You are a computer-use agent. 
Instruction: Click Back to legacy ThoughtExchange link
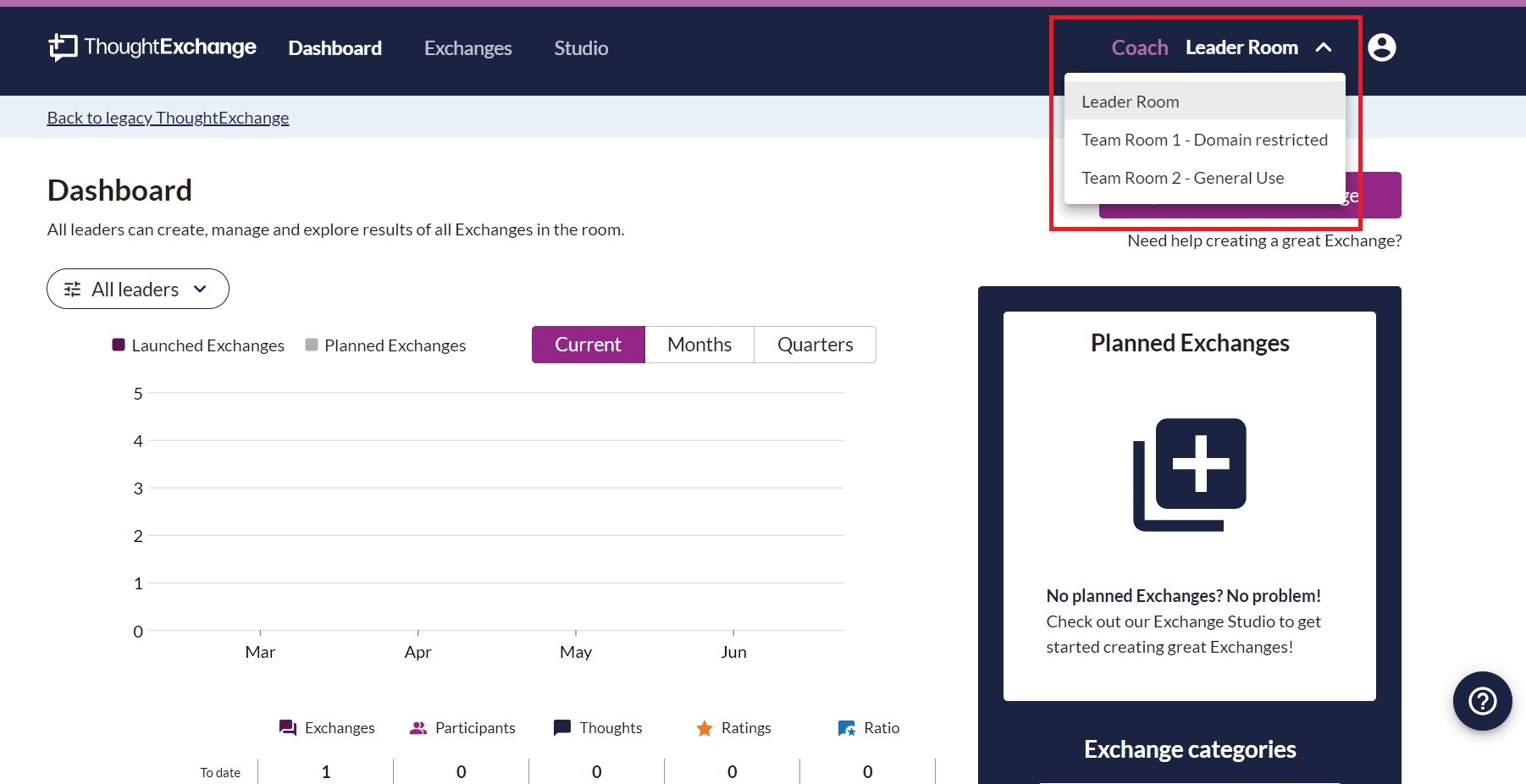click(168, 118)
